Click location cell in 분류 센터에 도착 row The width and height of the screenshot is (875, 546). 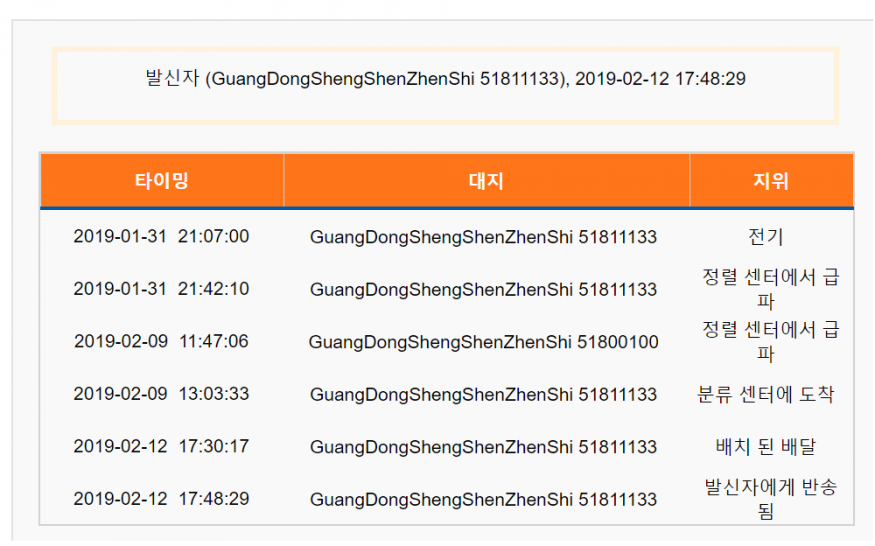click(483, 394)
